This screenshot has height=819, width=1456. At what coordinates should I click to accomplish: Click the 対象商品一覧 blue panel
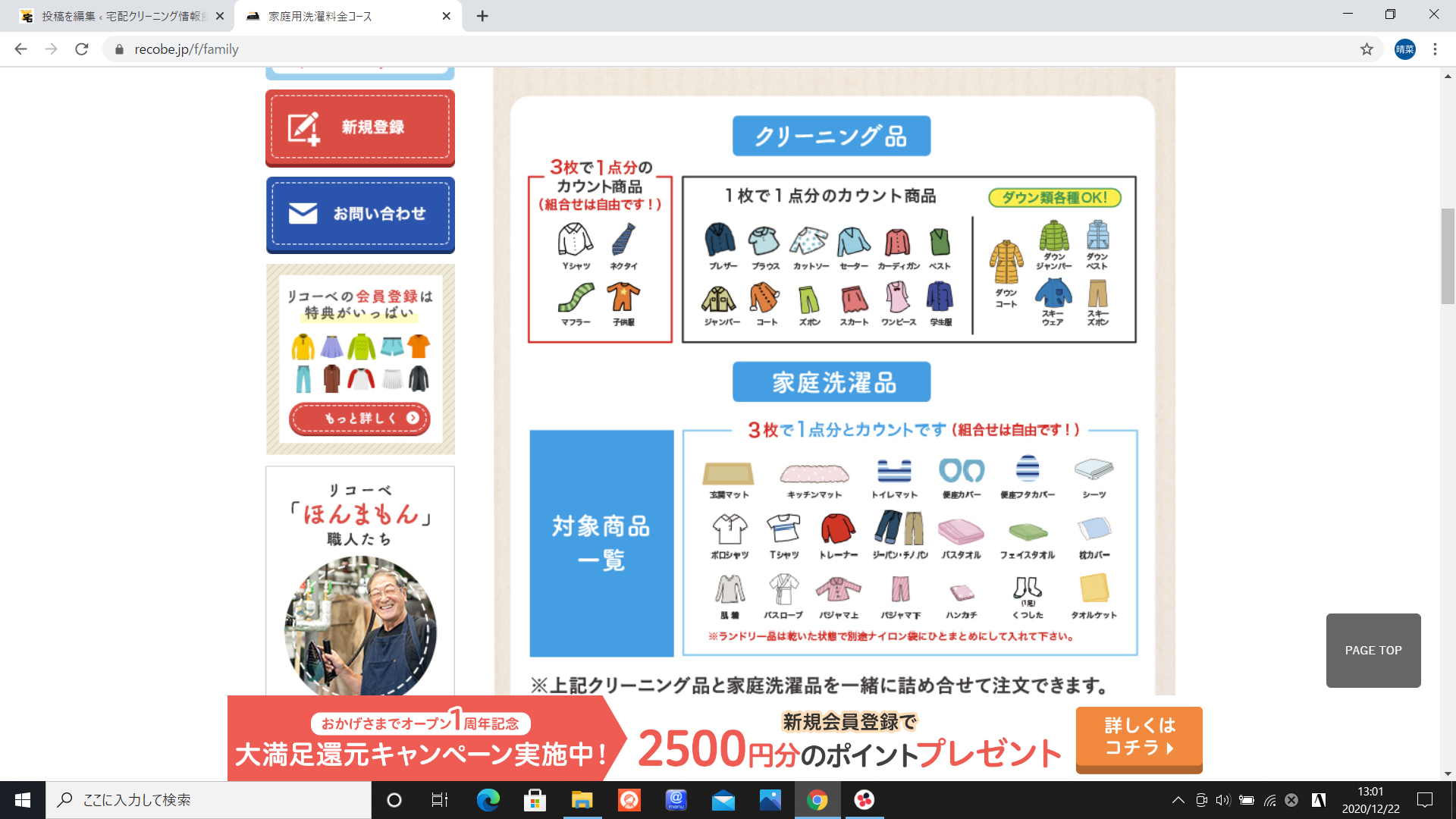[x=601, y=543]
